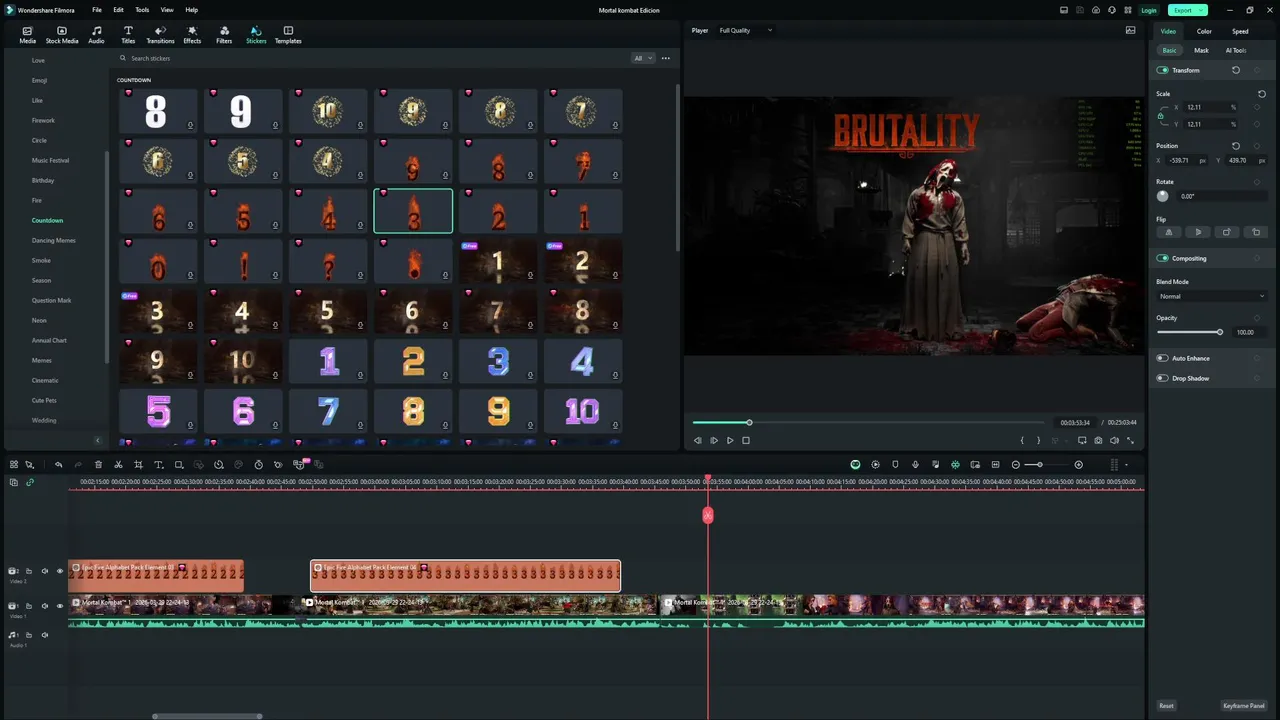The image size is (1280, 720).
Task: Select the Neon sticker category
Action: point(39,320)
